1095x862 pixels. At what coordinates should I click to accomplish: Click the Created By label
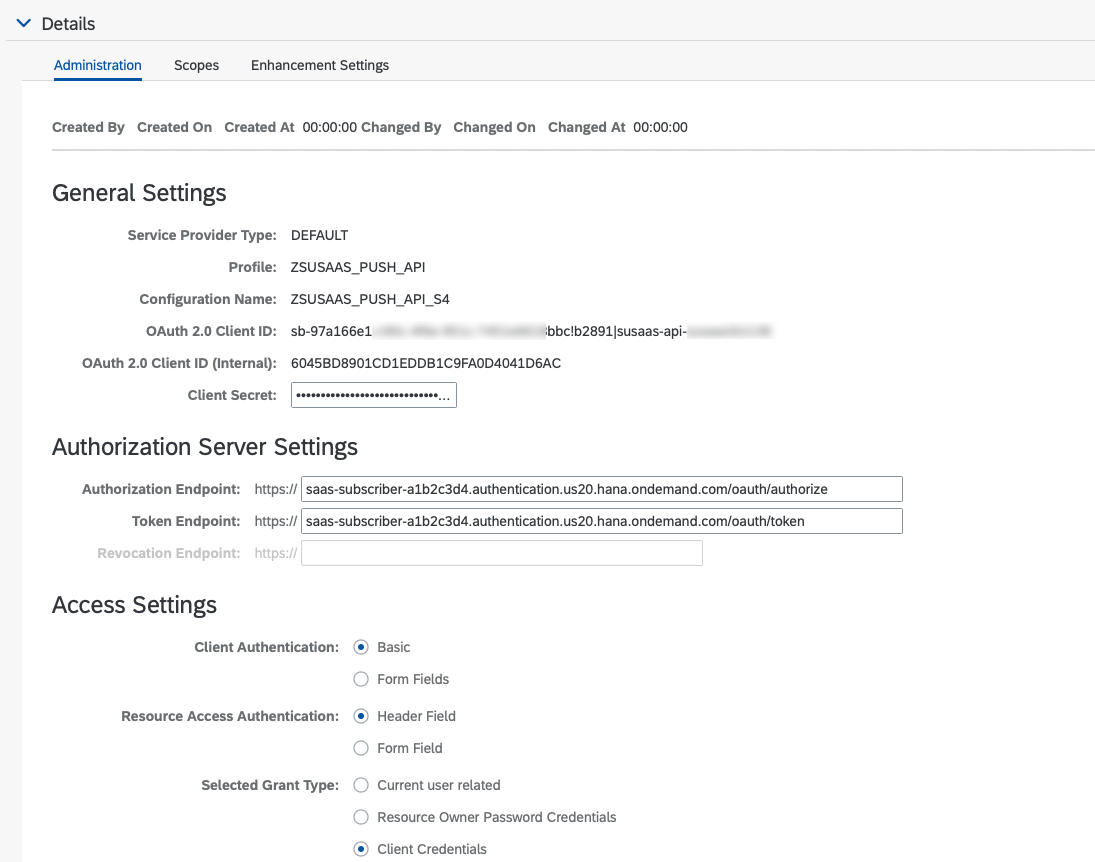(x=88, y=127)
